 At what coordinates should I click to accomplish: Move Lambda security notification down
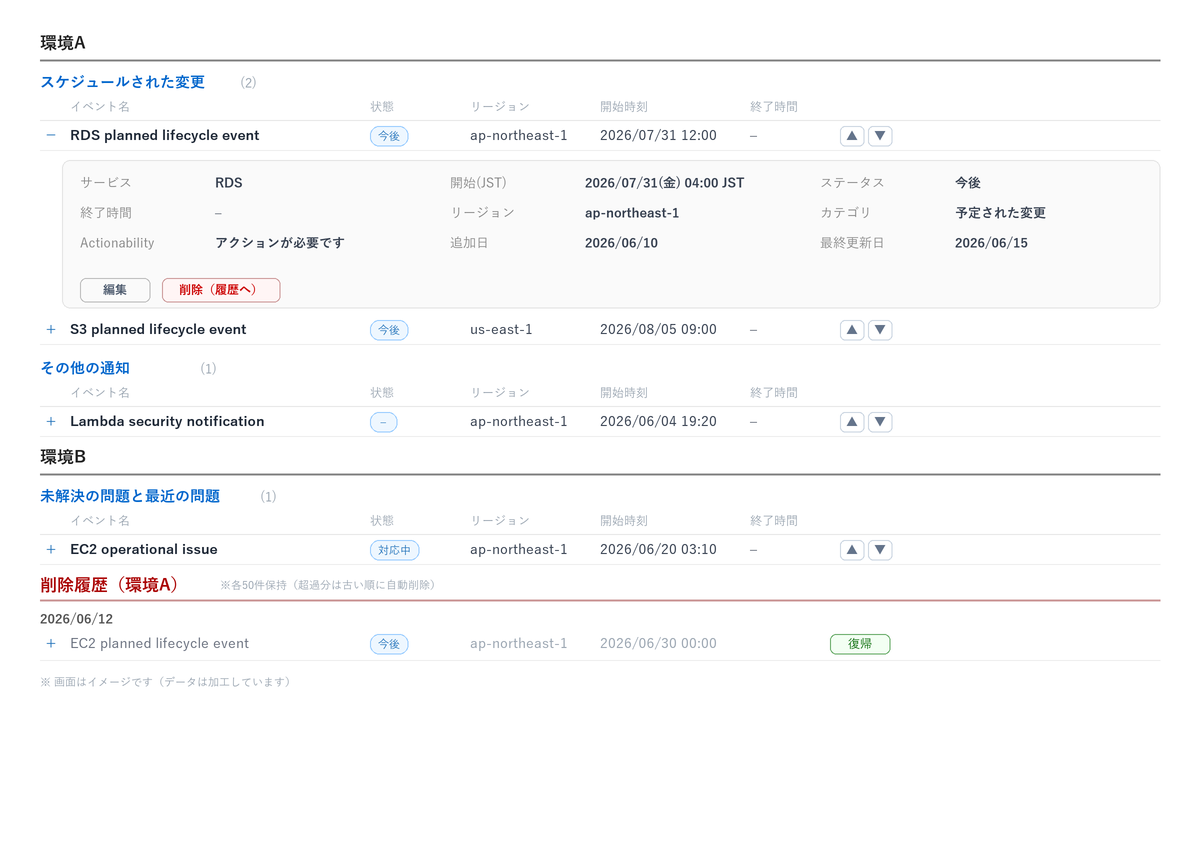pos(880,422)
